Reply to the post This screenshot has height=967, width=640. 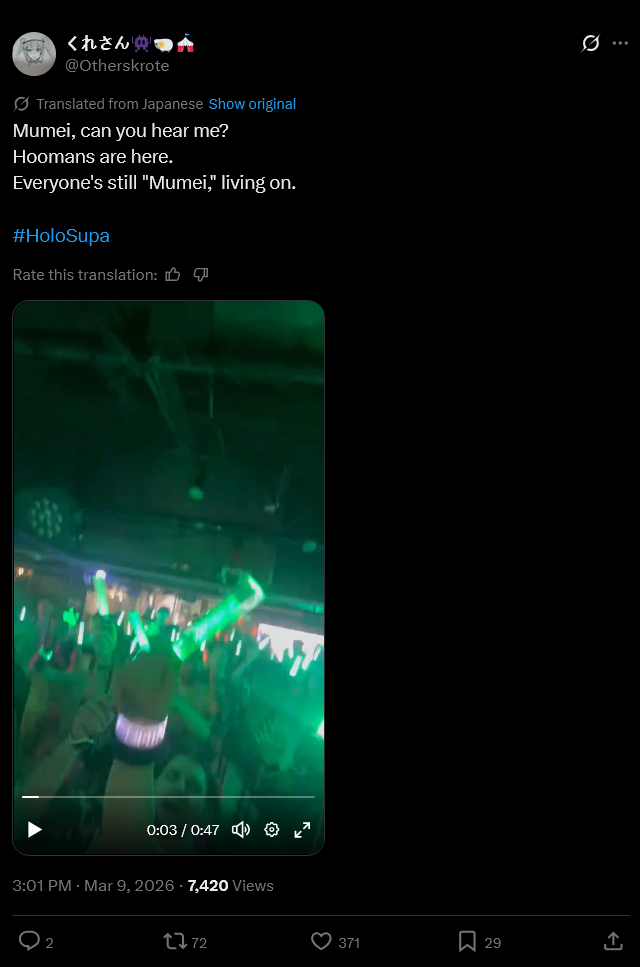tap(29, 941)
